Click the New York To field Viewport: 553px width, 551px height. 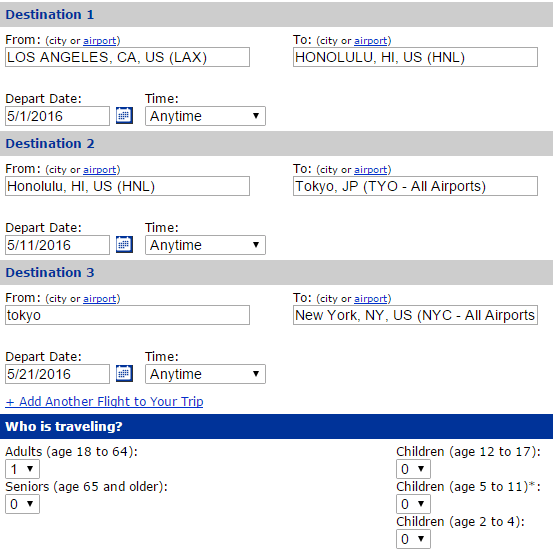pos(415,315)
